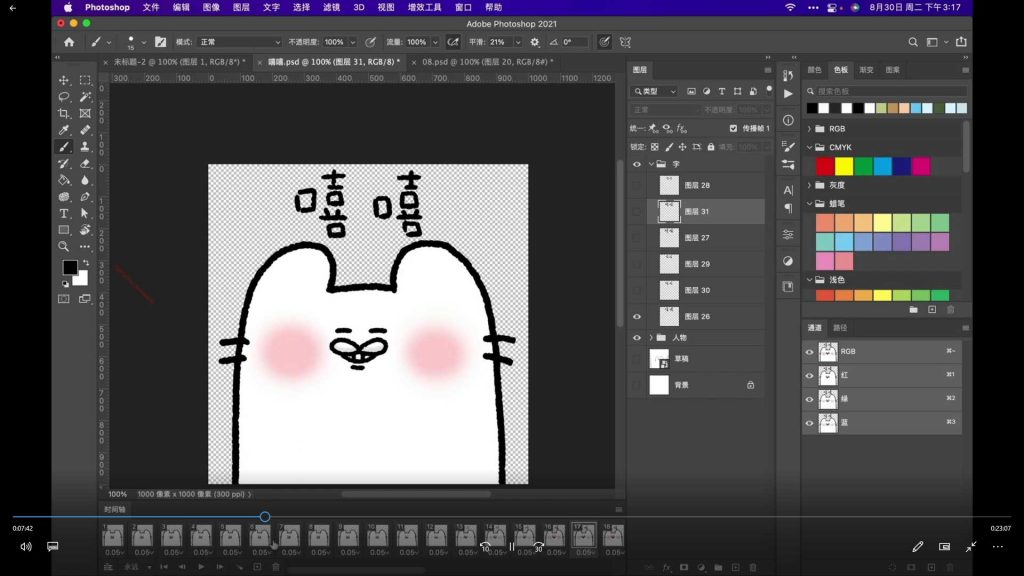Viewport: 1024px width, 576px height.
Task: Pick the Eyedropper tool
Action: [x=64, y=130]
